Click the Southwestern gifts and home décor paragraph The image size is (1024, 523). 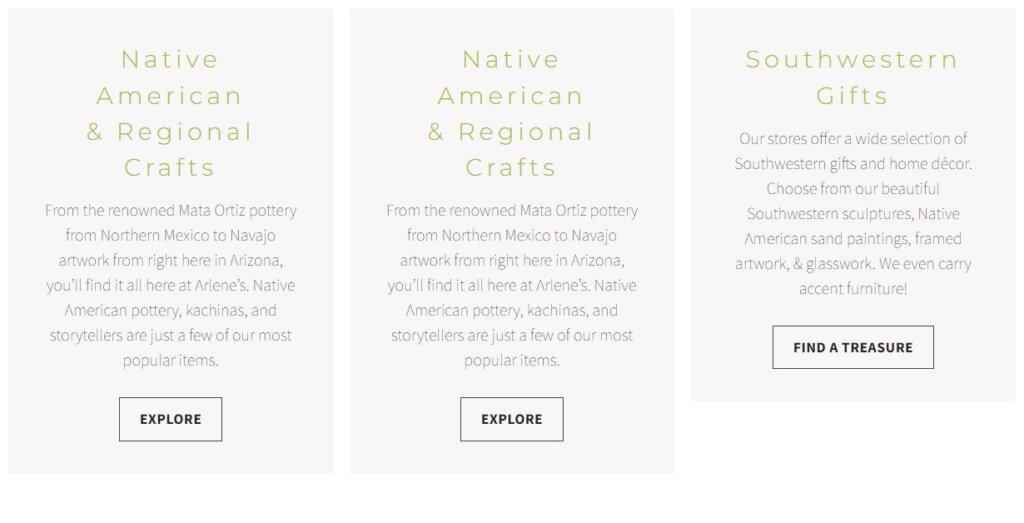click(853, 213)
